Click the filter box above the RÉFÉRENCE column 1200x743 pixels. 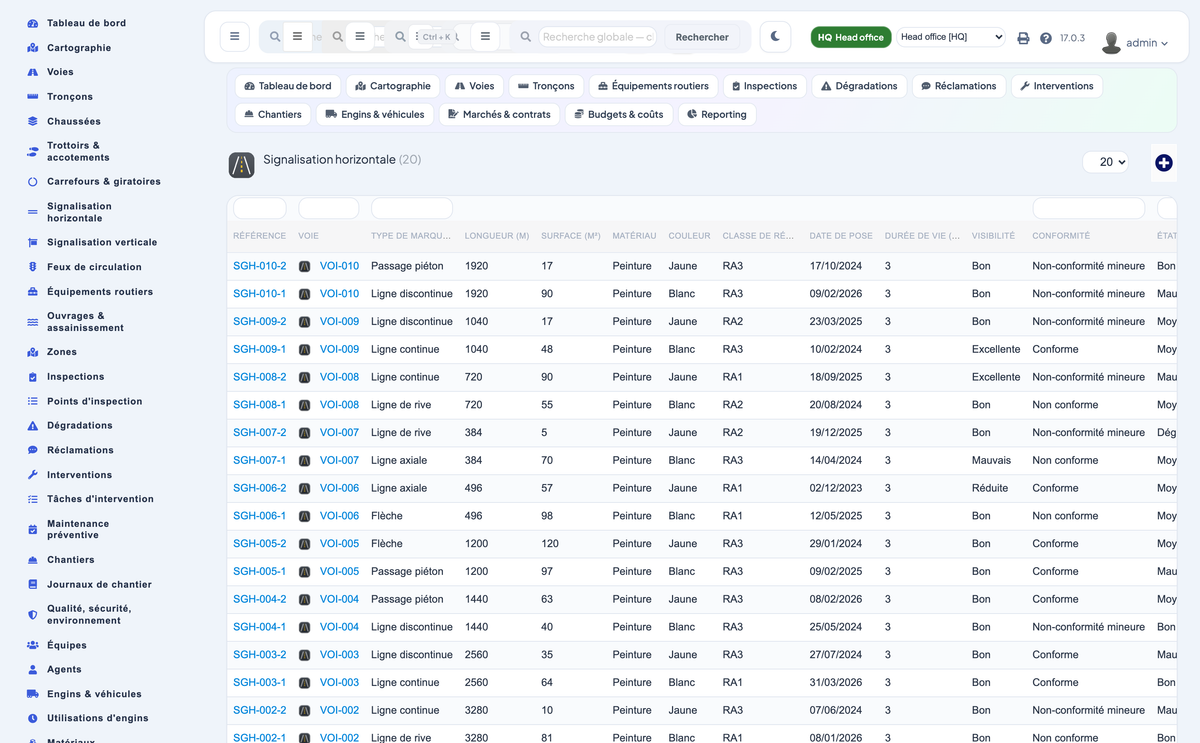(x=260, y=208)
